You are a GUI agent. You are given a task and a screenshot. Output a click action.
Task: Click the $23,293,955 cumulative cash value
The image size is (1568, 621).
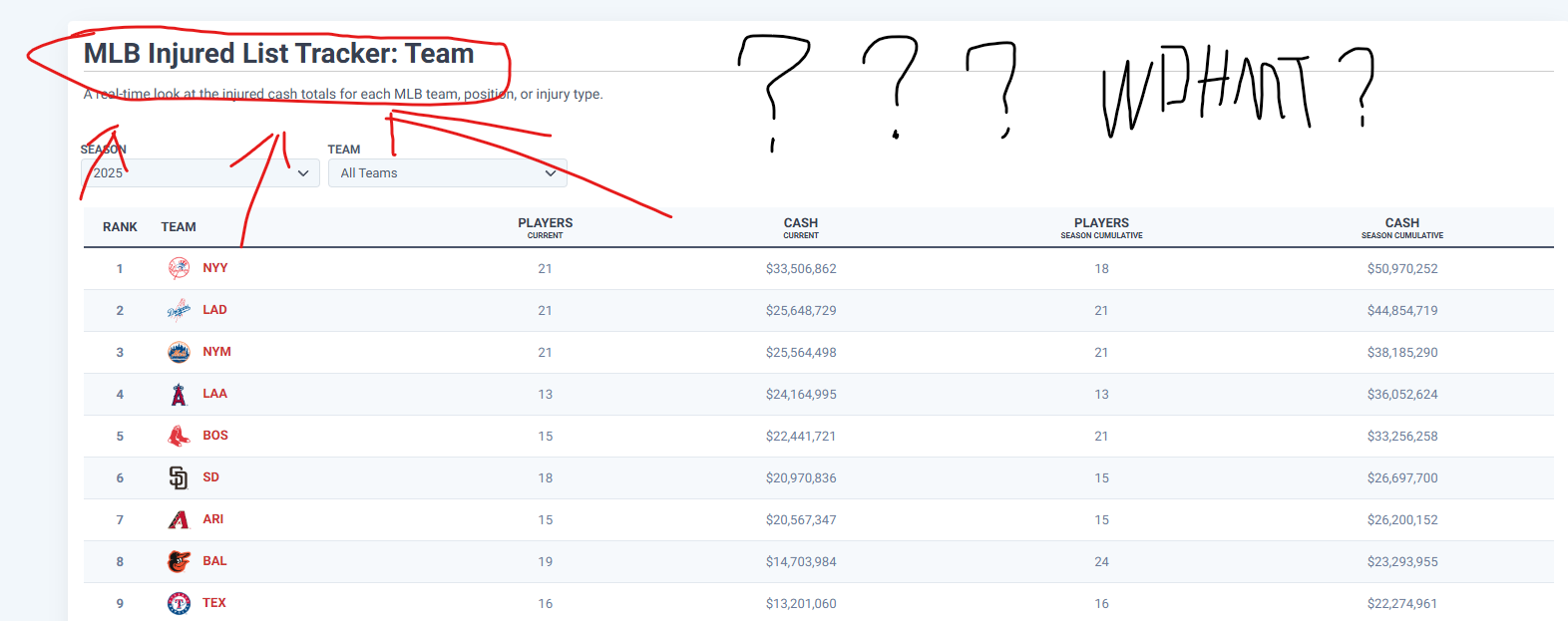(1402, 562)
